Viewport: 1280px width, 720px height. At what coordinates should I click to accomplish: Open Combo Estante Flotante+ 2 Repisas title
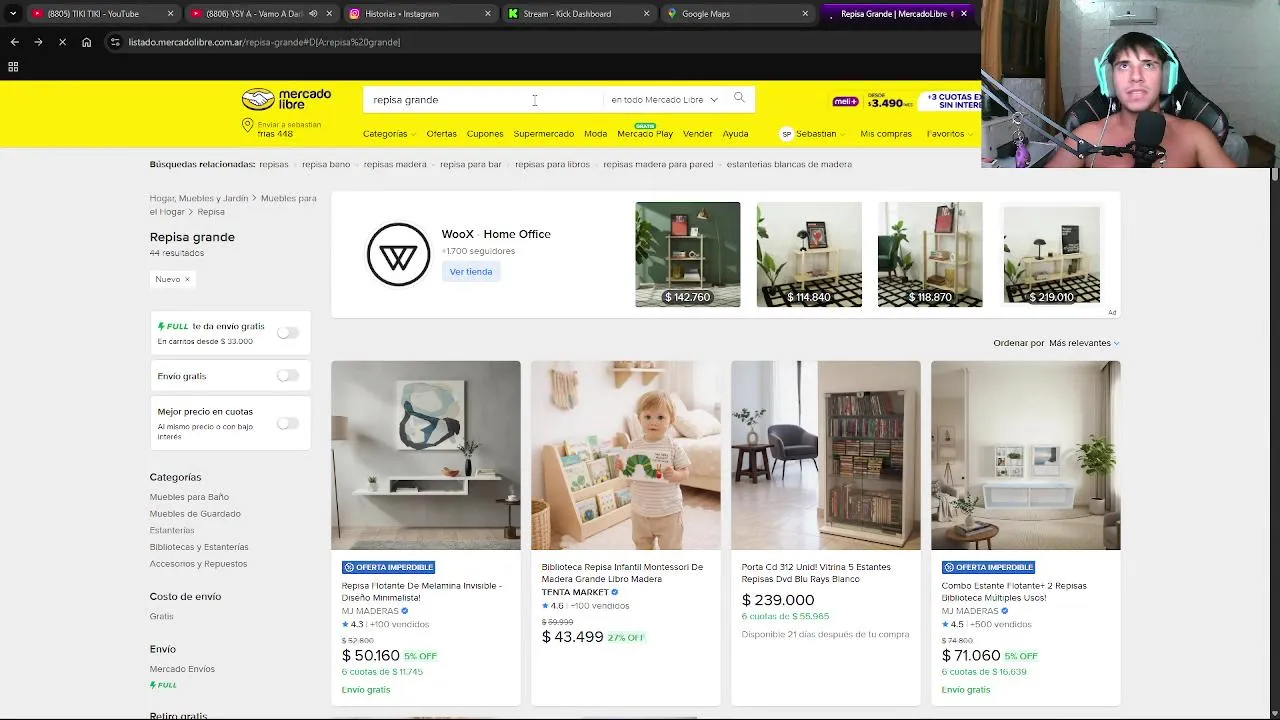click(1014, 592)
